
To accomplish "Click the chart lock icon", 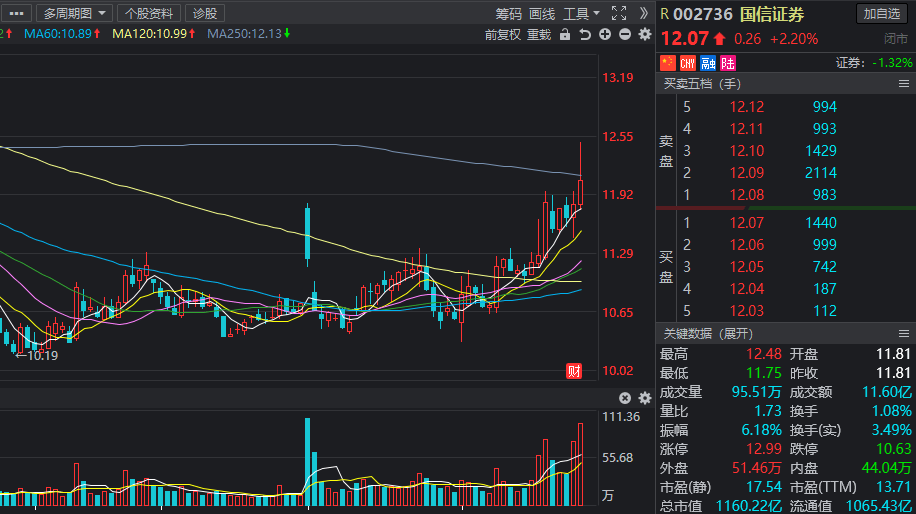I will (565, 35).
